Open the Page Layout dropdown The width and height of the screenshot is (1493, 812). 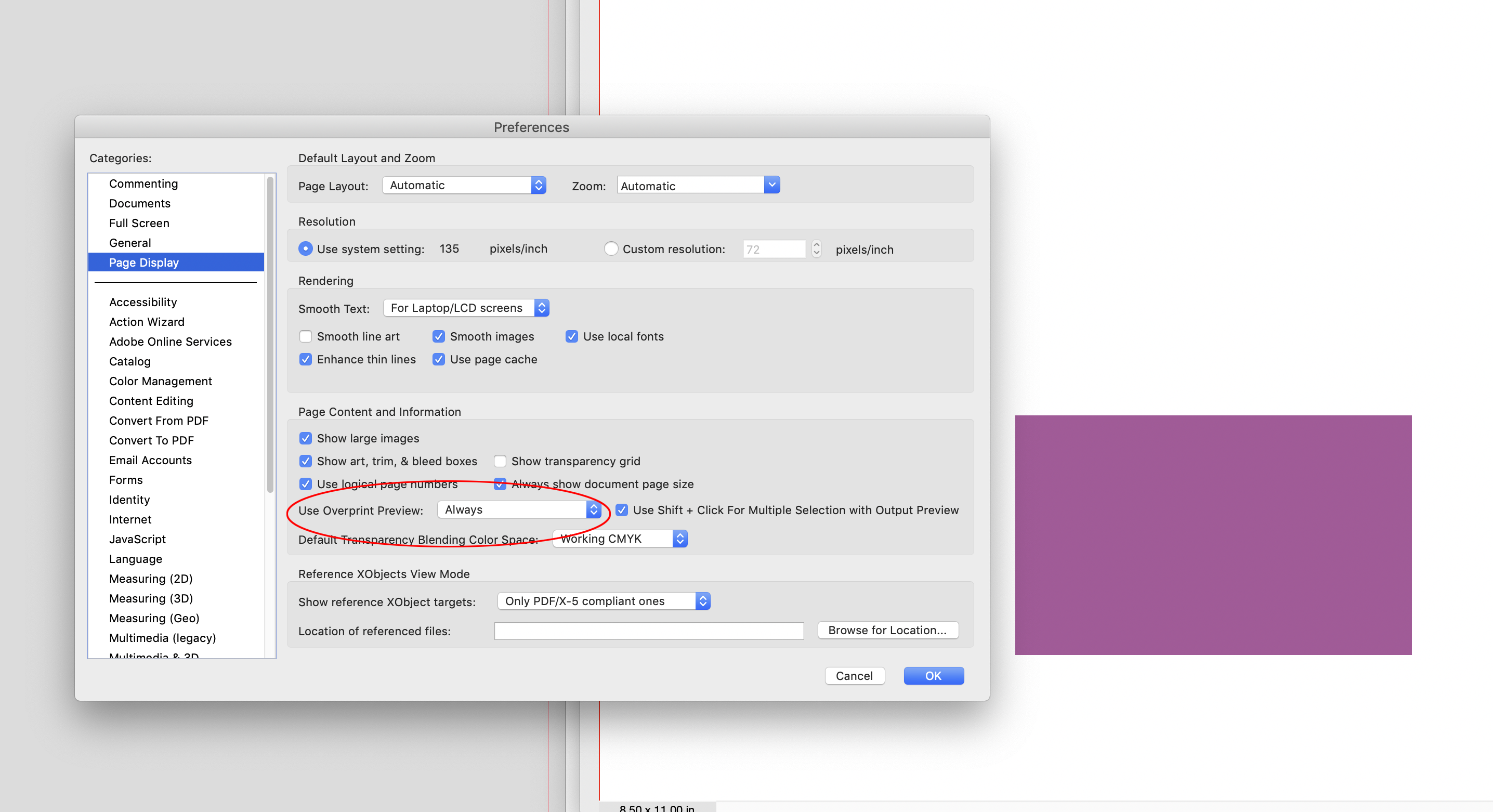[x=463, y=185]
